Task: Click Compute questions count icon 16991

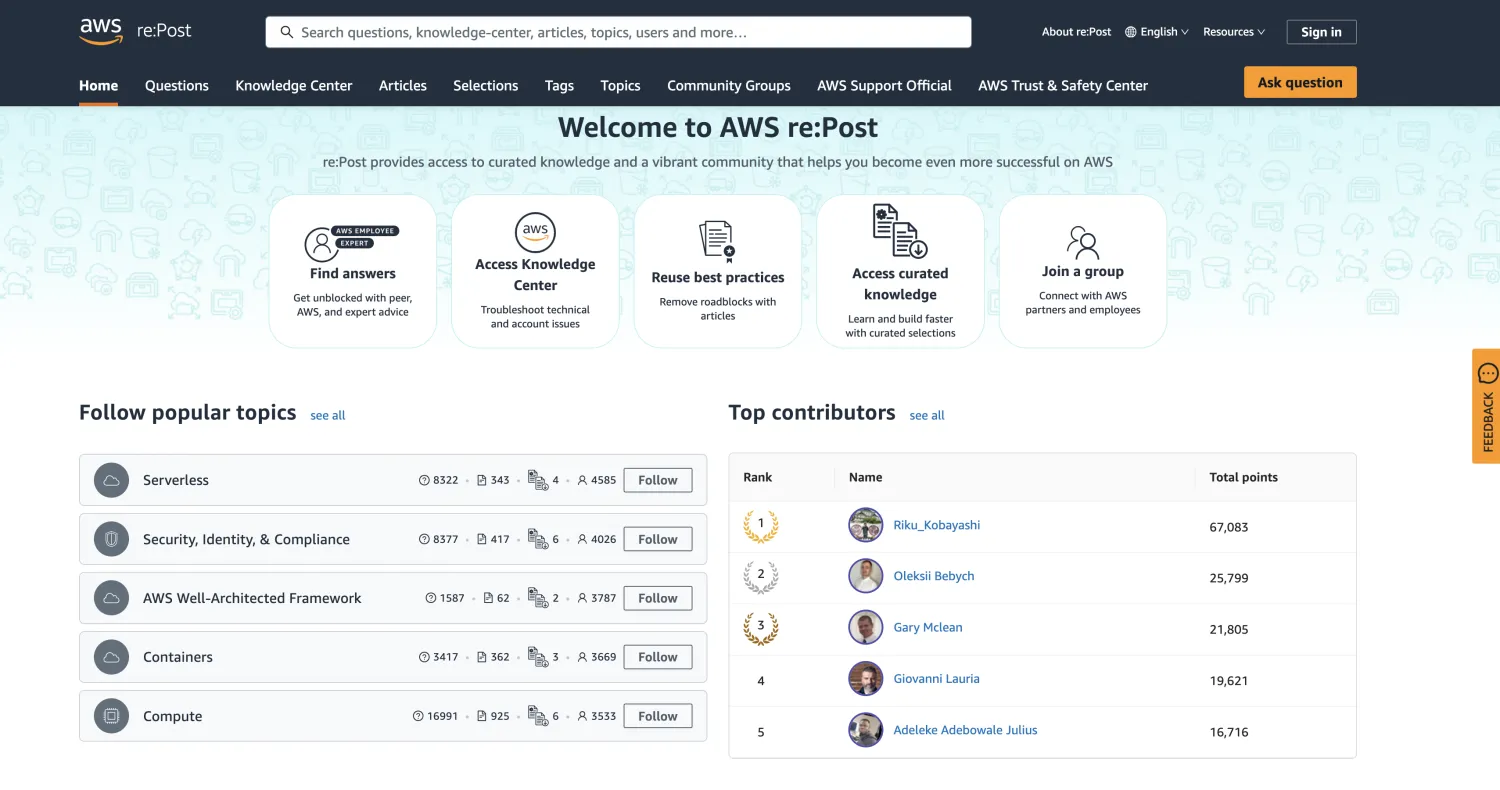Action: coord(418,716)
